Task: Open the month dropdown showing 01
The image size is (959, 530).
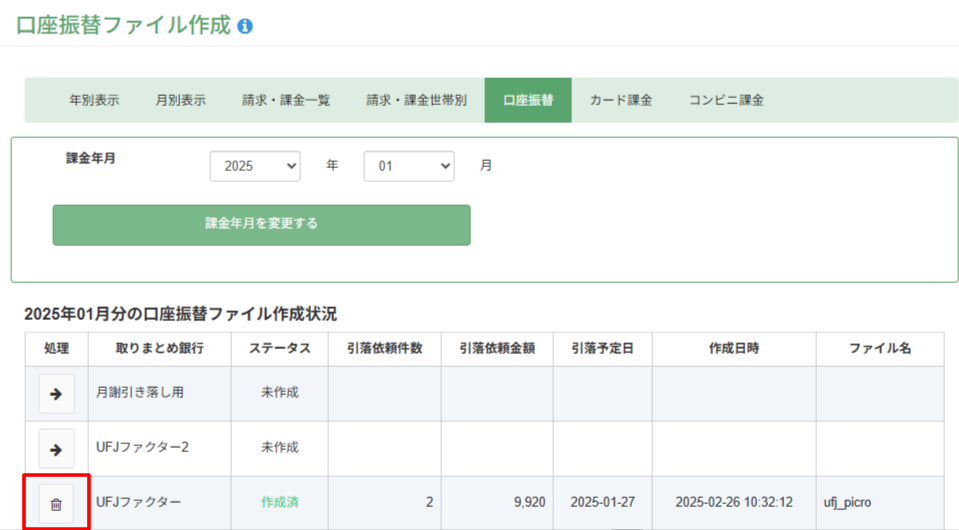Action: 409,166
